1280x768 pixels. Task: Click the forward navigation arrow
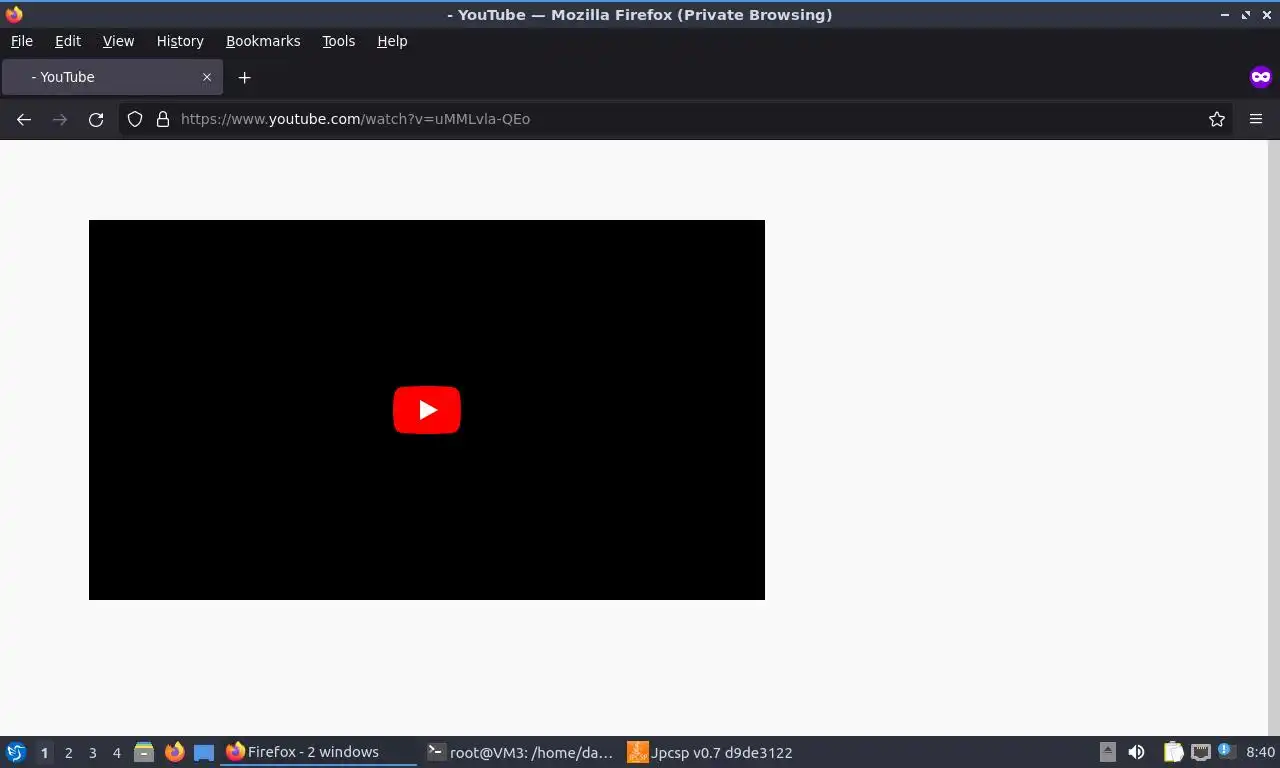60,119
